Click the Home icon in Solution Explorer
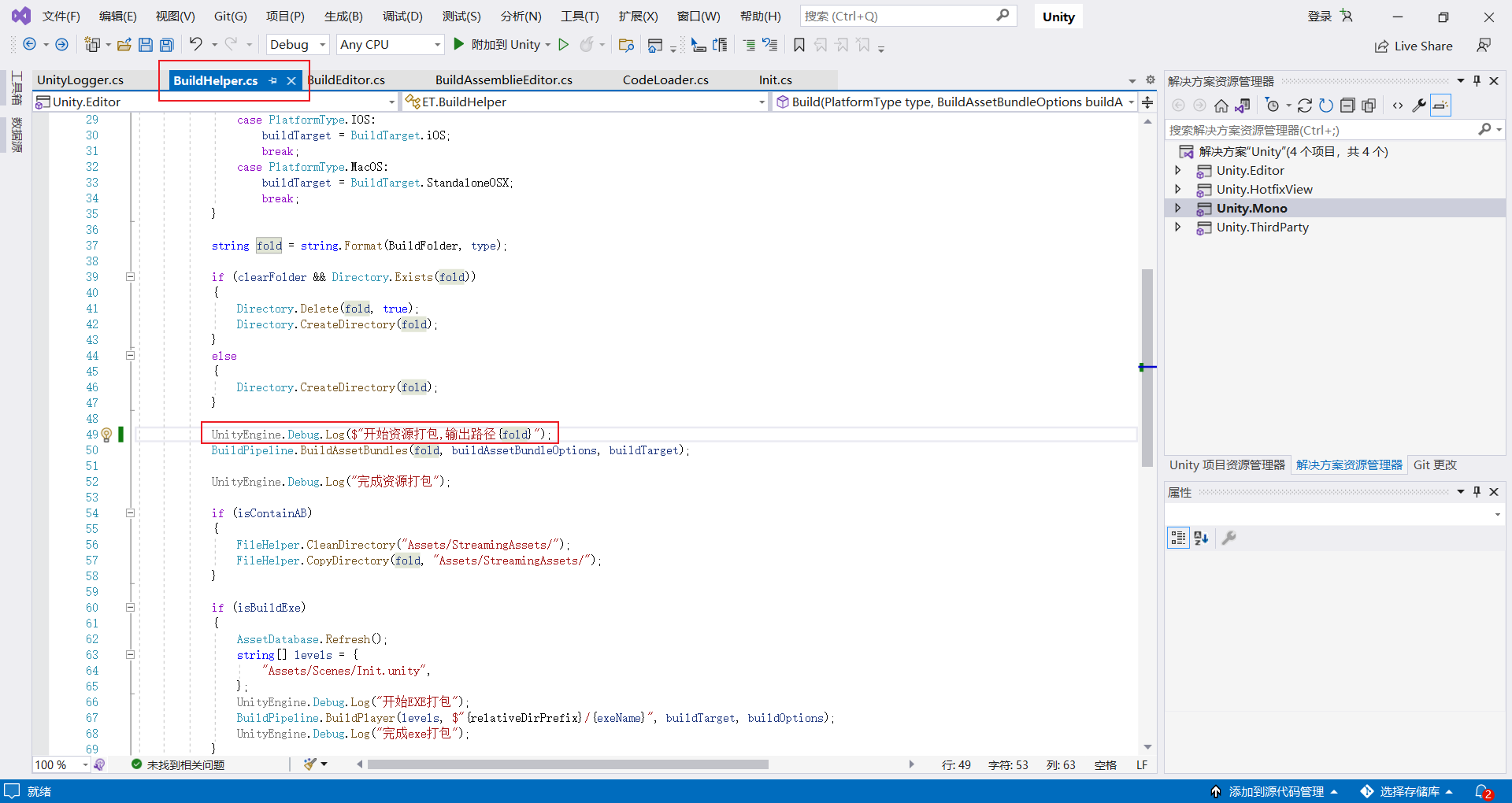 [1220, 105]
